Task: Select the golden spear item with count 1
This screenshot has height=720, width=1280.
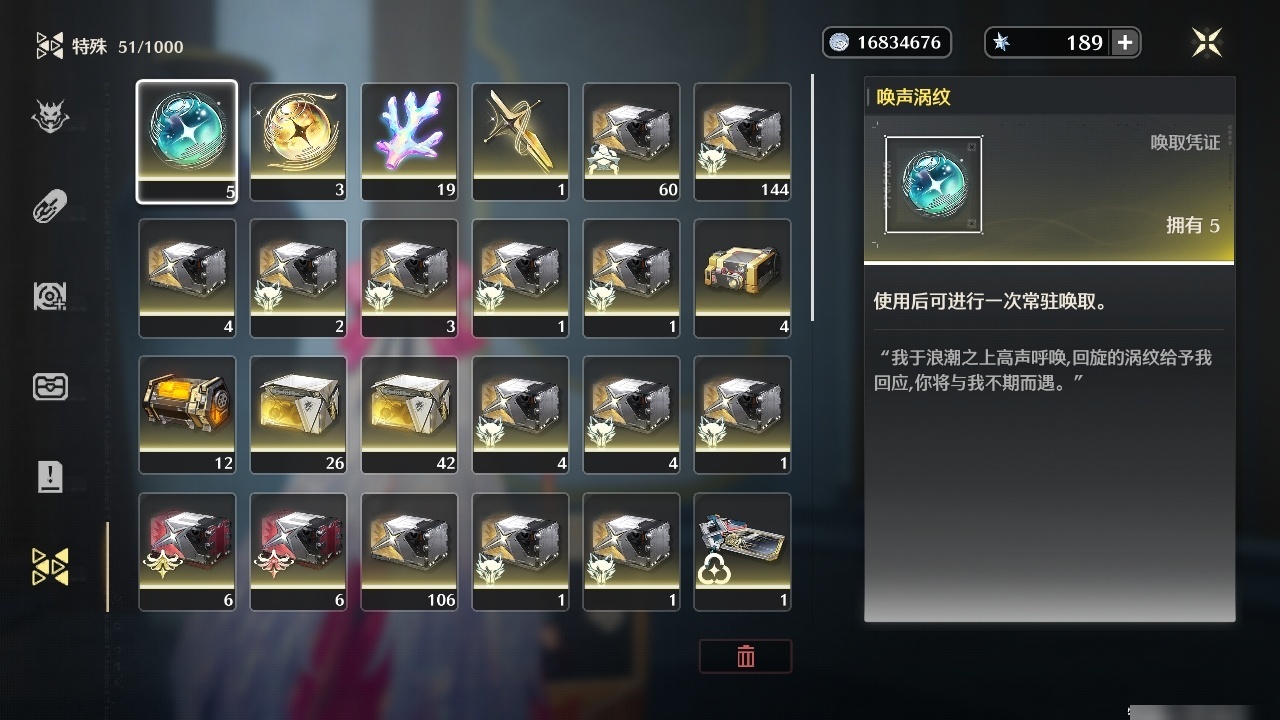Action: point(520,141)
